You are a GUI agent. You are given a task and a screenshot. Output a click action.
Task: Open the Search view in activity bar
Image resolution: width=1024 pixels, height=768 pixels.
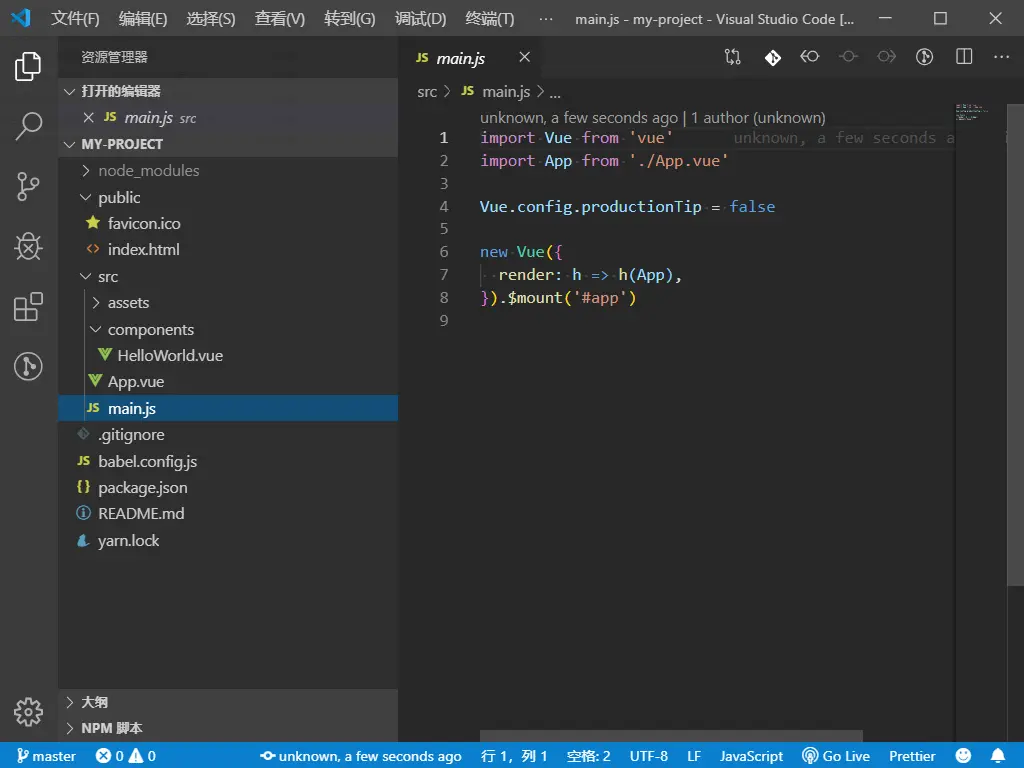click(28, 126)
